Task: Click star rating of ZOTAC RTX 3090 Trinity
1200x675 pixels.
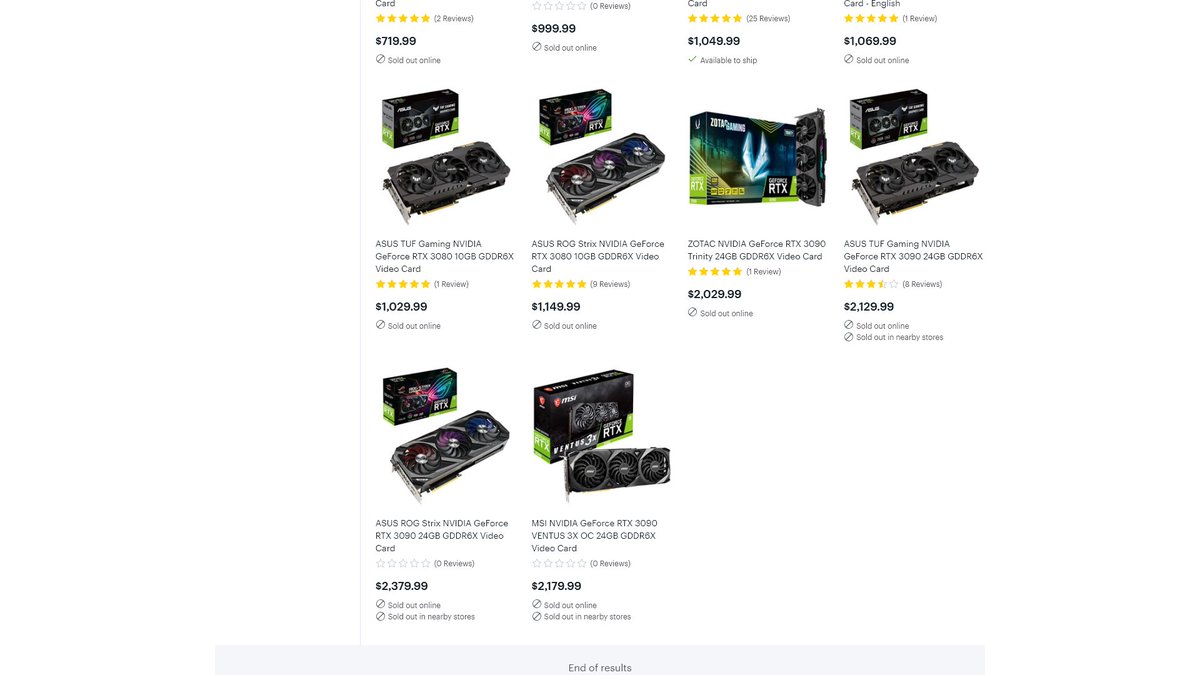Action: 734,272
